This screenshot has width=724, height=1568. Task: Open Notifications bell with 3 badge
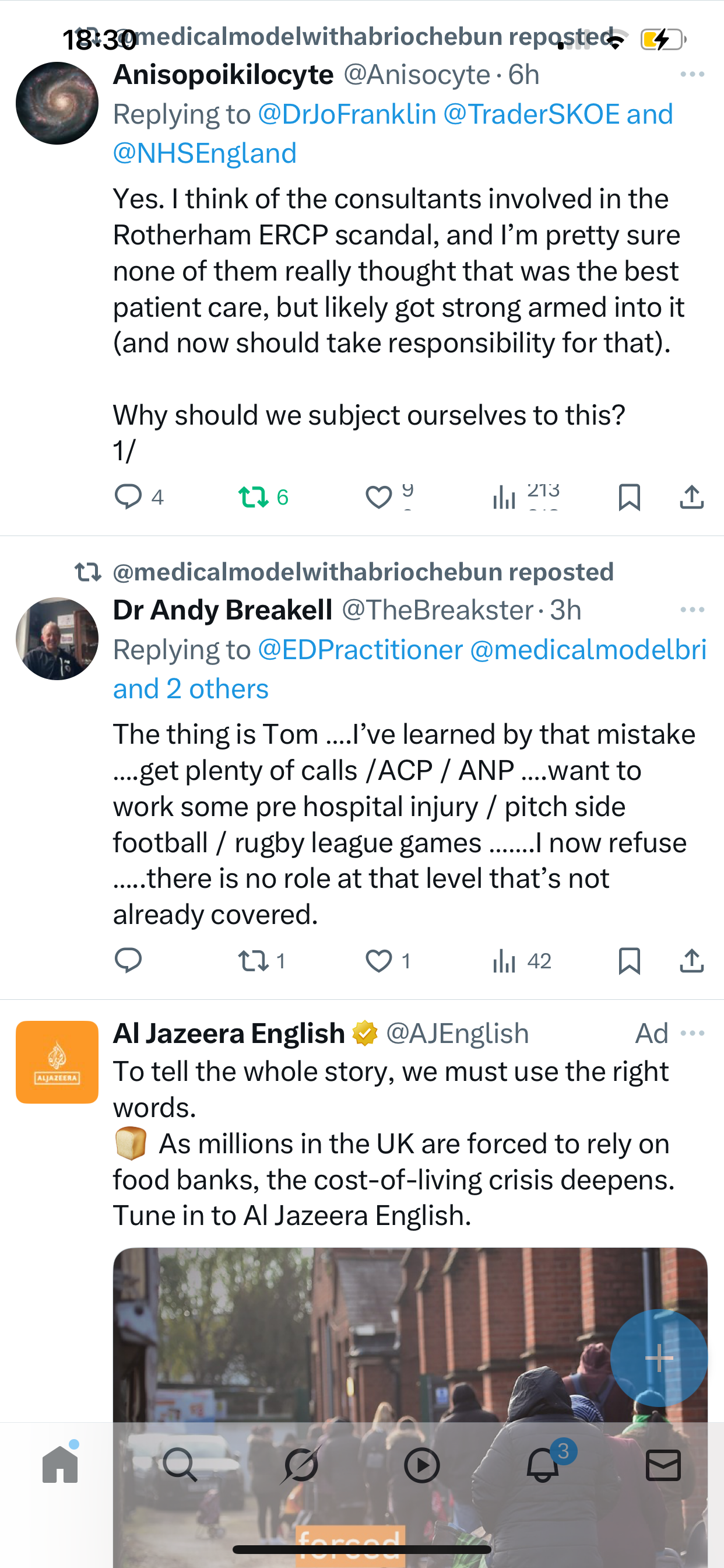click(543, 1465)
